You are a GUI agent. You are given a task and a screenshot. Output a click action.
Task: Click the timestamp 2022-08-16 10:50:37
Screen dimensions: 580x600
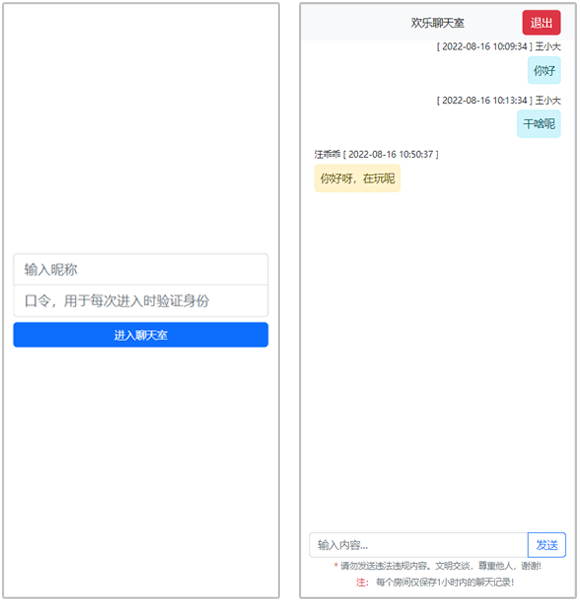[391, 155]
